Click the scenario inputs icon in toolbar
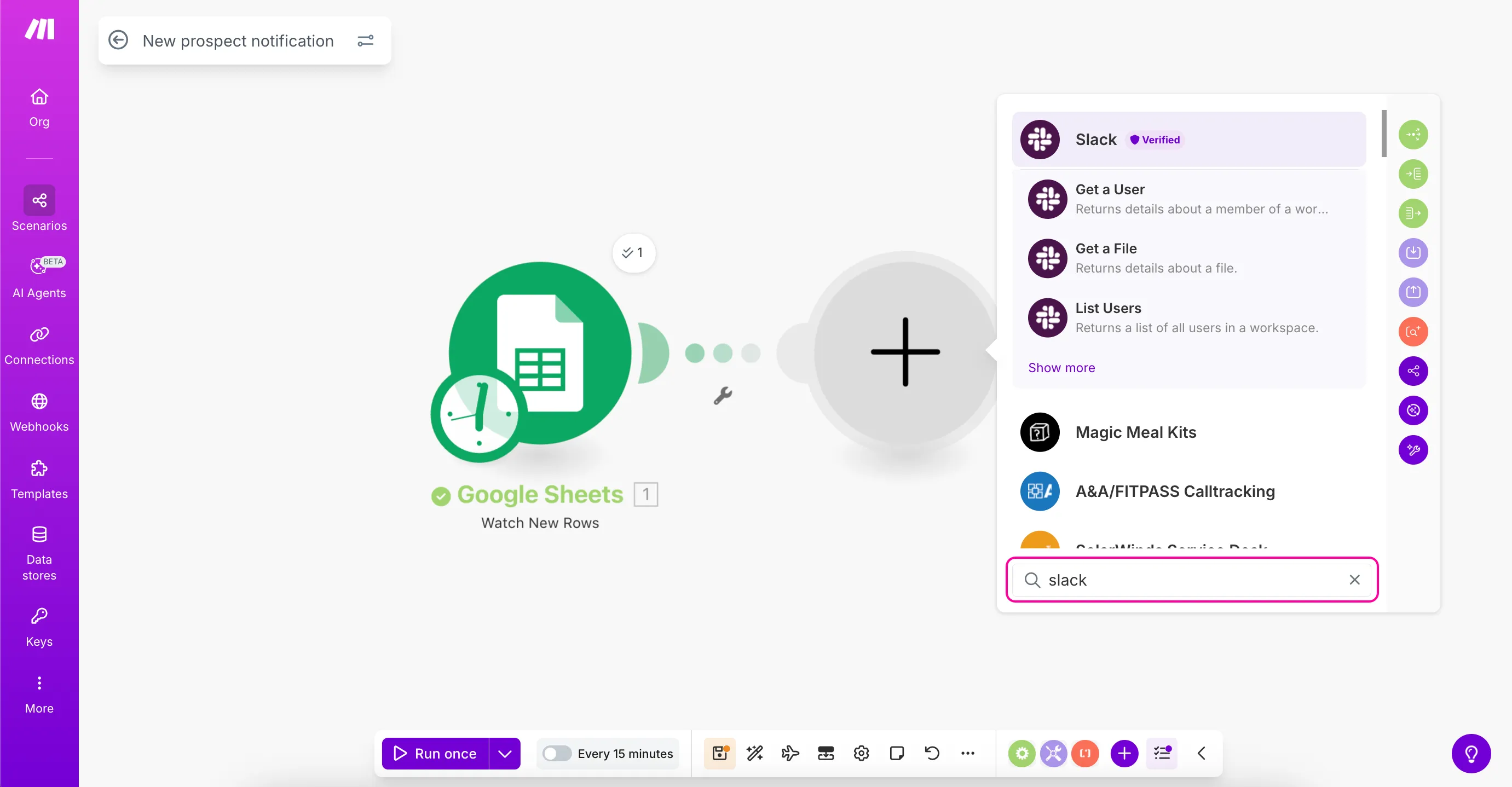Image resolution: width=1512 pixels, height=787 pixels. tap(826, 753)
